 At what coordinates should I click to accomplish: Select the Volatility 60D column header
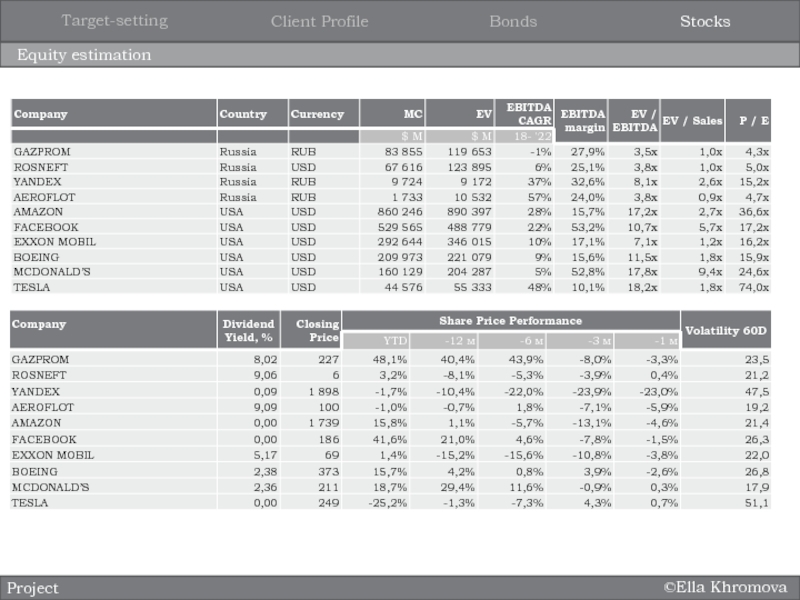727,330
